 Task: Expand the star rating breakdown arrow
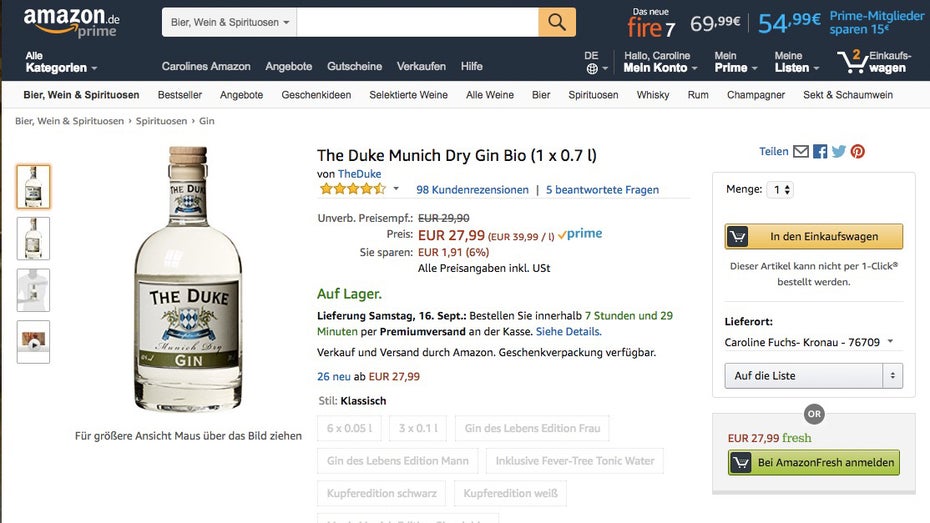pyautogui.click(x=396, y=189)
